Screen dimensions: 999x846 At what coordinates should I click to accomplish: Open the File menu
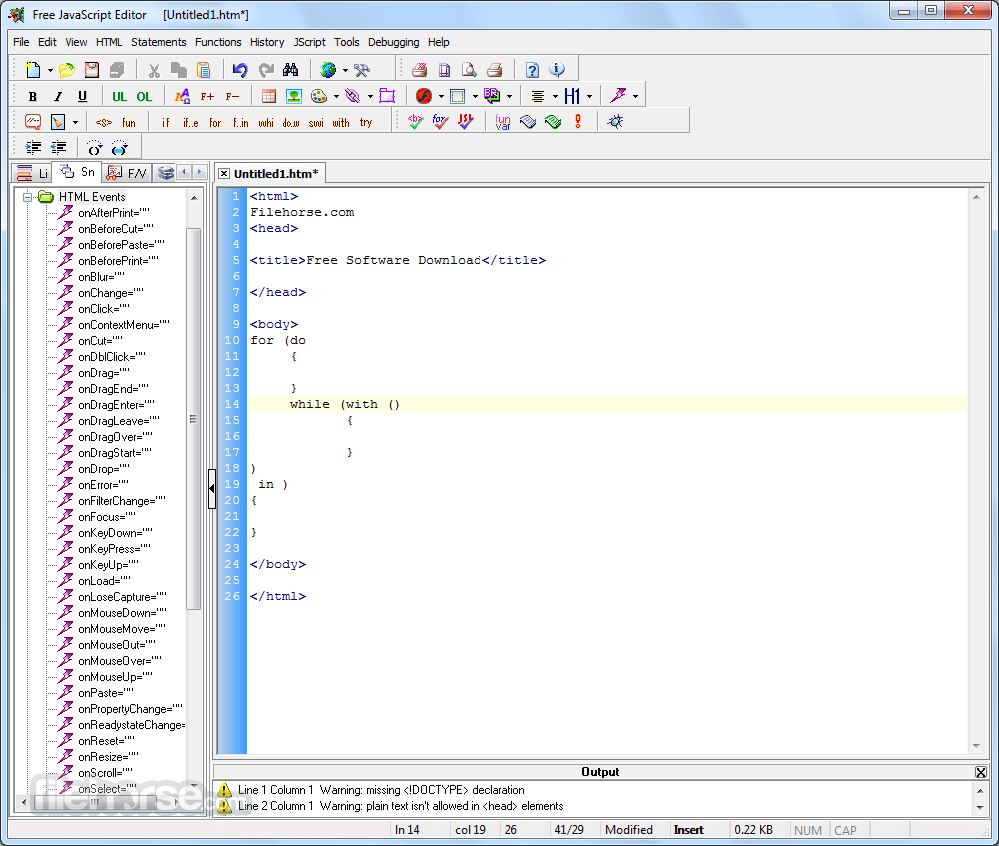tap(21, 42)
